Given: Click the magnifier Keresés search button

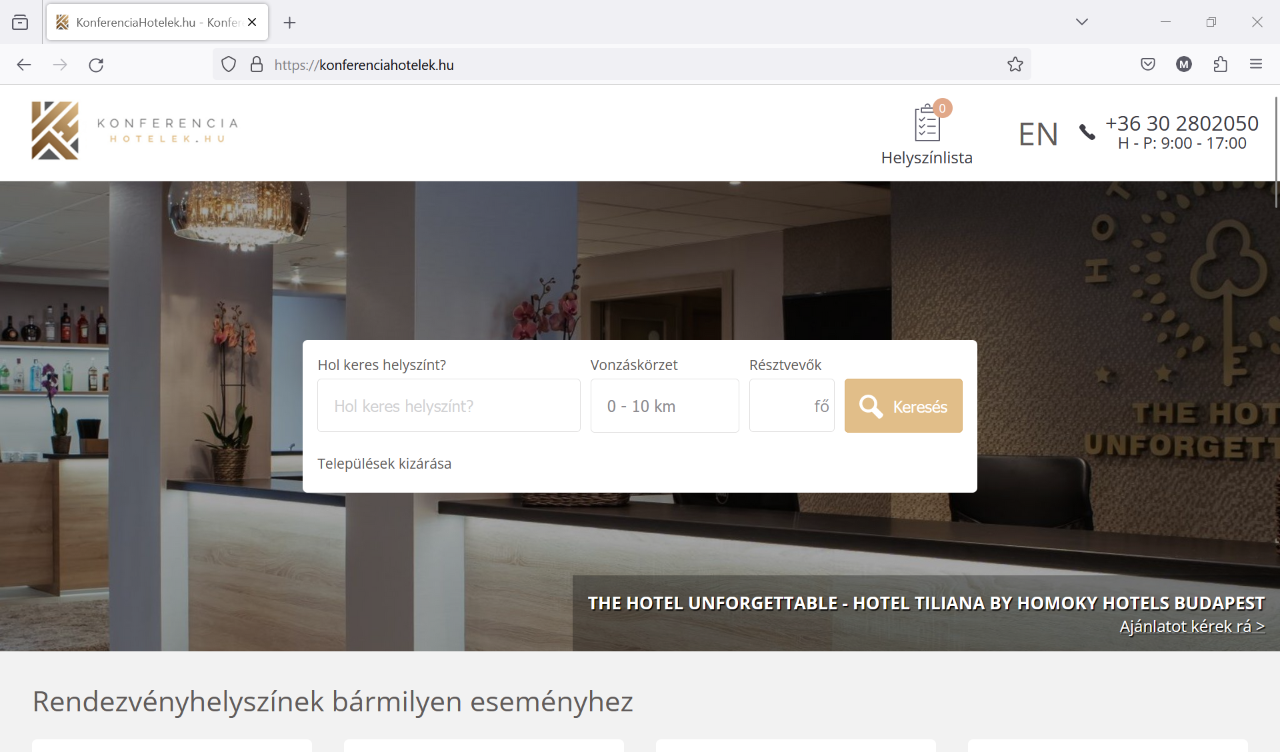Looking at the screenshot, I should tap(903, 406).
